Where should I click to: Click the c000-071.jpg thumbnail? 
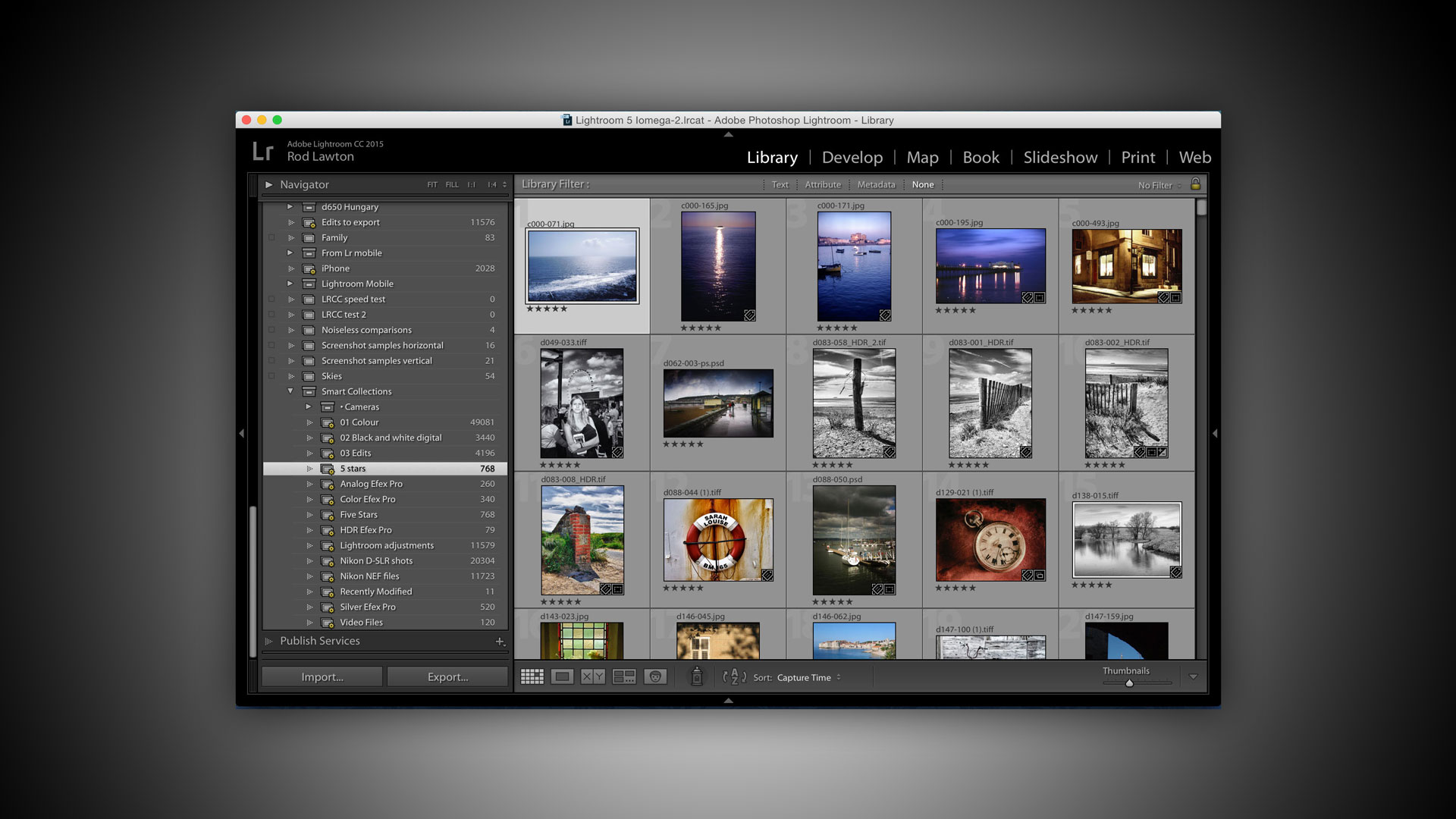click(581, 266)
